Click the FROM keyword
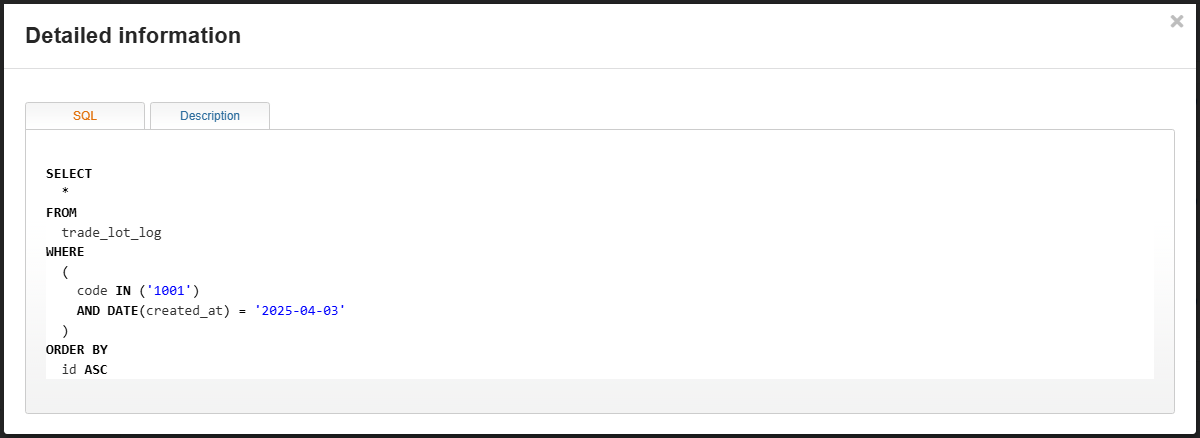This screenshot has height=438, width=1200. (61, 213)
